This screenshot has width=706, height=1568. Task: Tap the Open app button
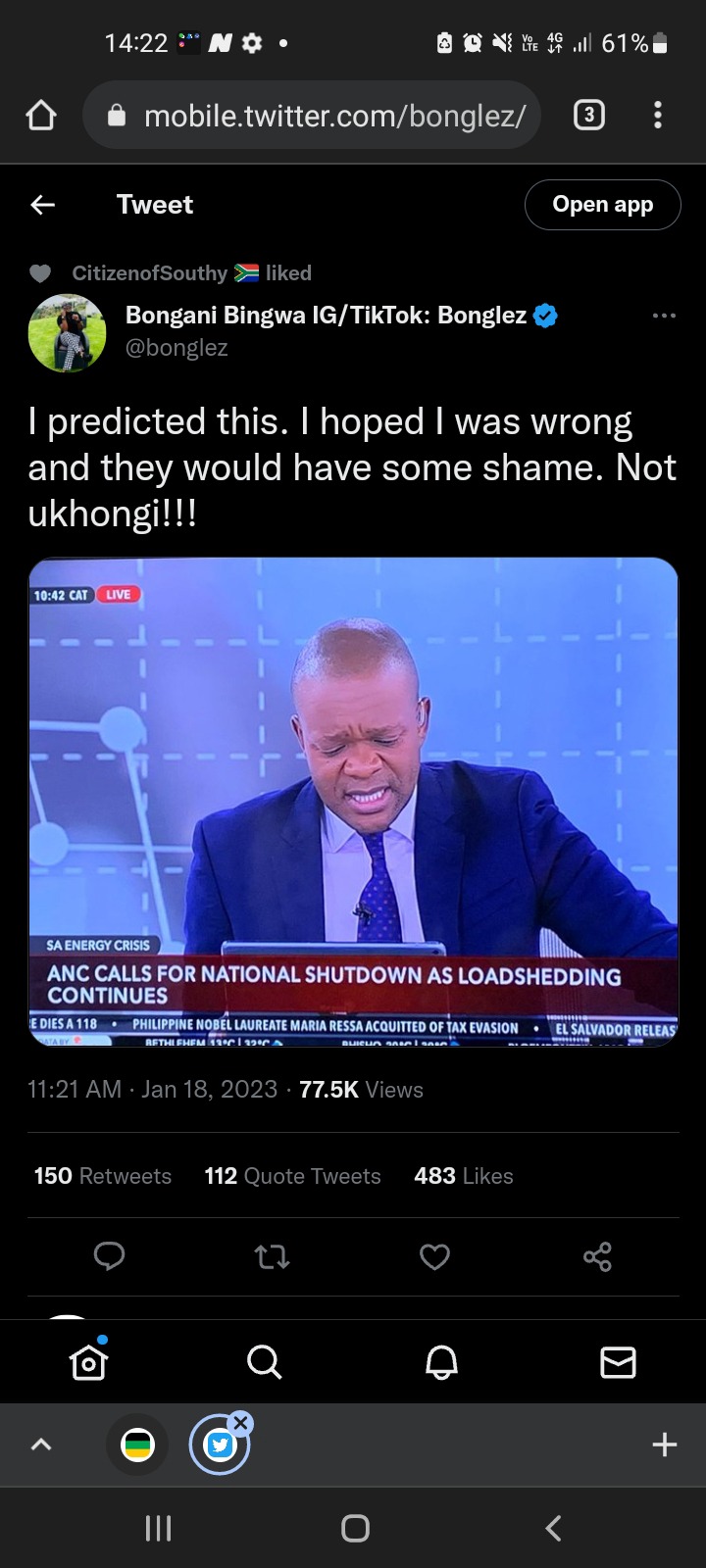(x=603, y=205)
